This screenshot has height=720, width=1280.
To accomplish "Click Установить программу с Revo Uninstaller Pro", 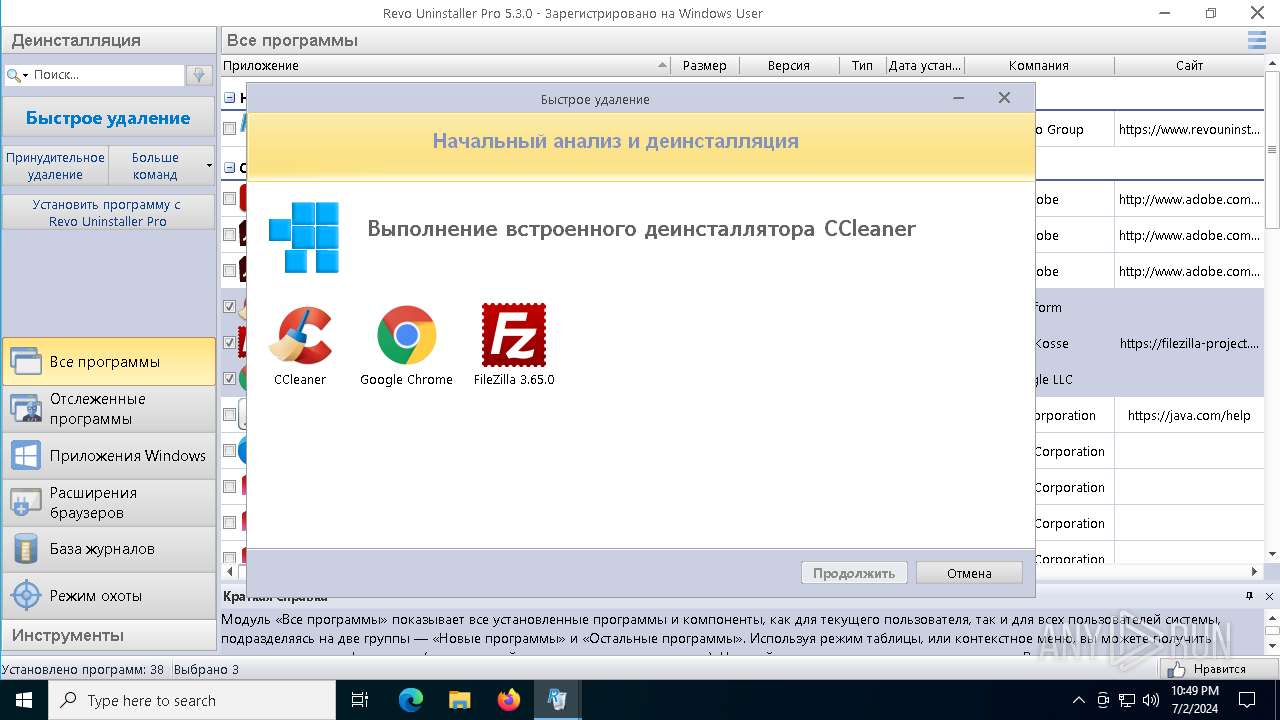I will coord(108,212).
